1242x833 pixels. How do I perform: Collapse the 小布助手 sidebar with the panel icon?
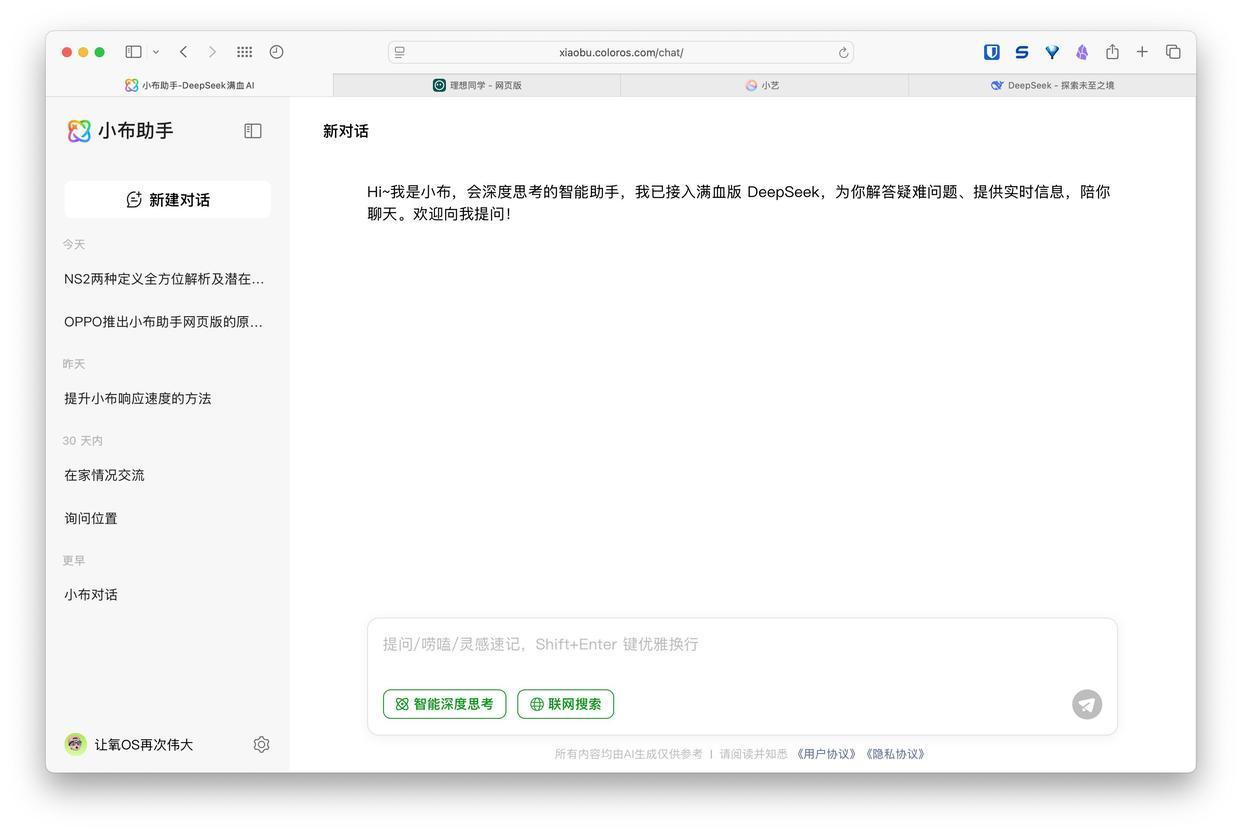[252, 130]
